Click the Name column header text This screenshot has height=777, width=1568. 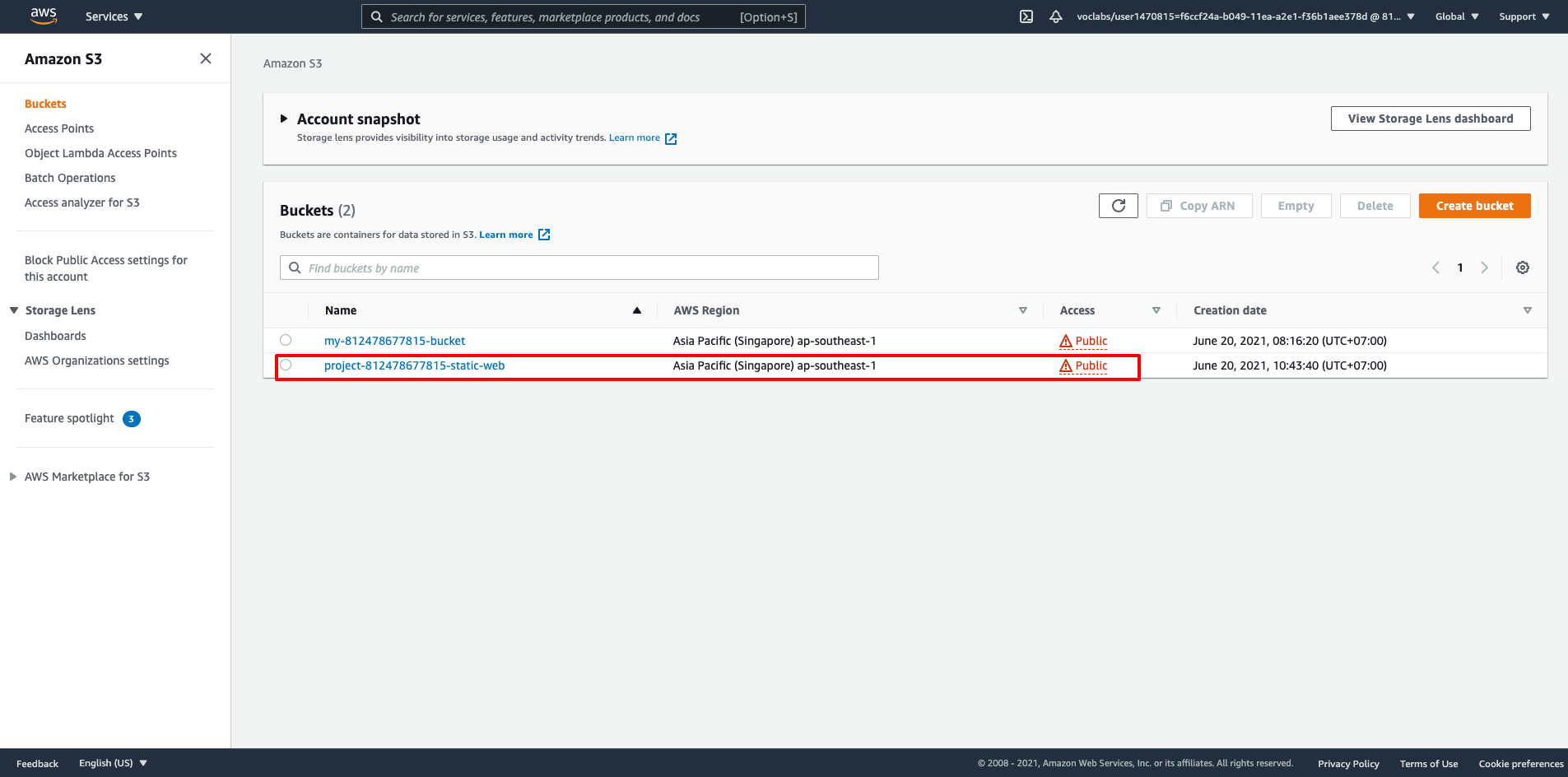coord(341,310)
